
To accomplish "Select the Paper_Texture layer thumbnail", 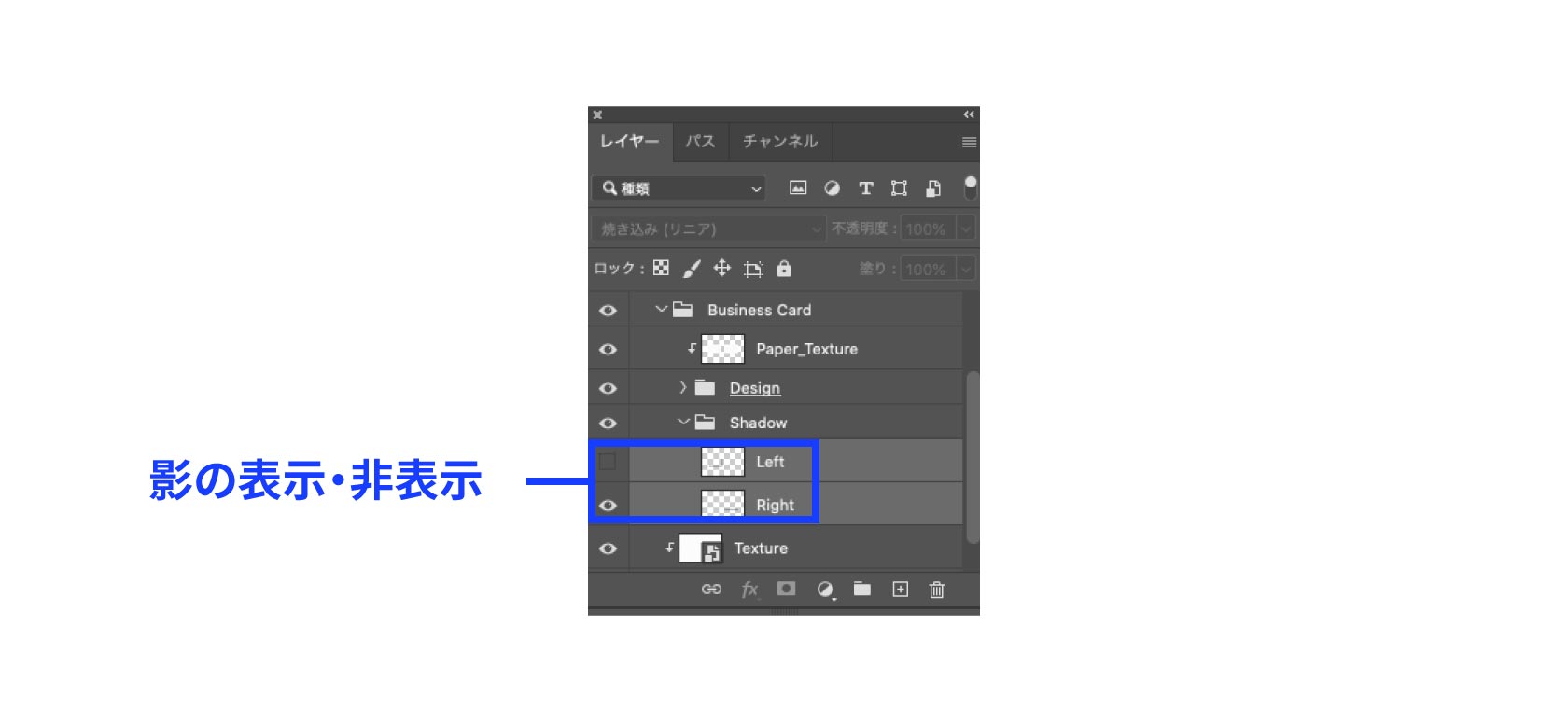I will point(722,349).
